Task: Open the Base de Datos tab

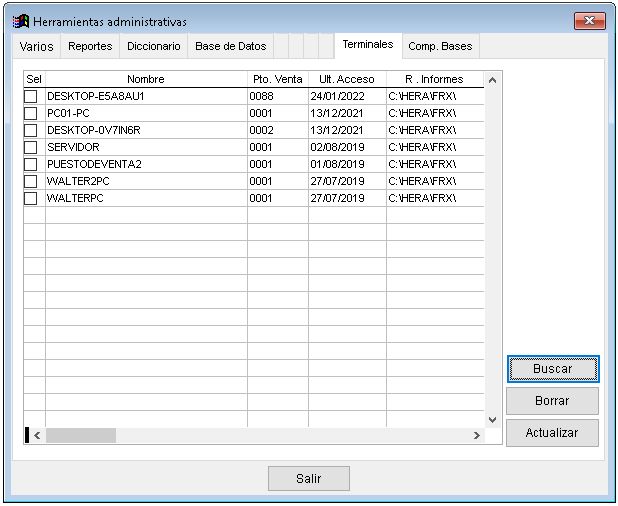Action: (x=230, y=47)
